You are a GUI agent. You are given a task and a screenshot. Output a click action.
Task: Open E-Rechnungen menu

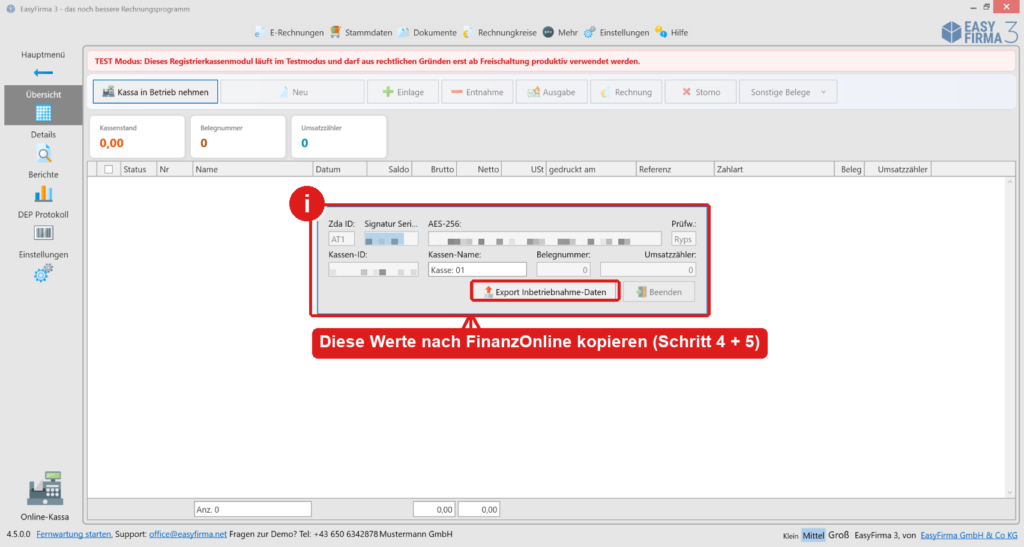coord(289,33)
